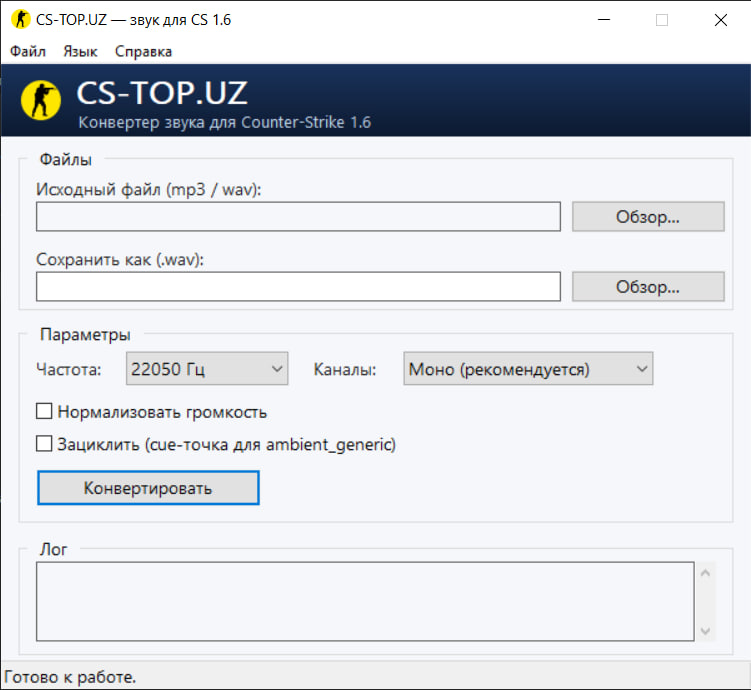Viewport: 751px width, 690px height.
Task: Click the status text Готово к работе.
Action: [70, 677]
